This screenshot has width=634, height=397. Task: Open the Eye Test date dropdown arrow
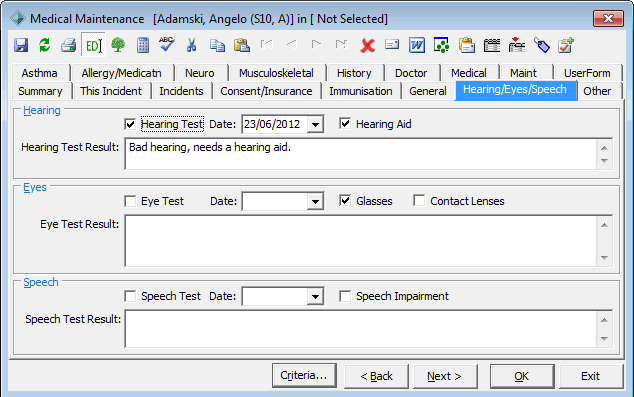pyautogui.click(x=315, y=201)
